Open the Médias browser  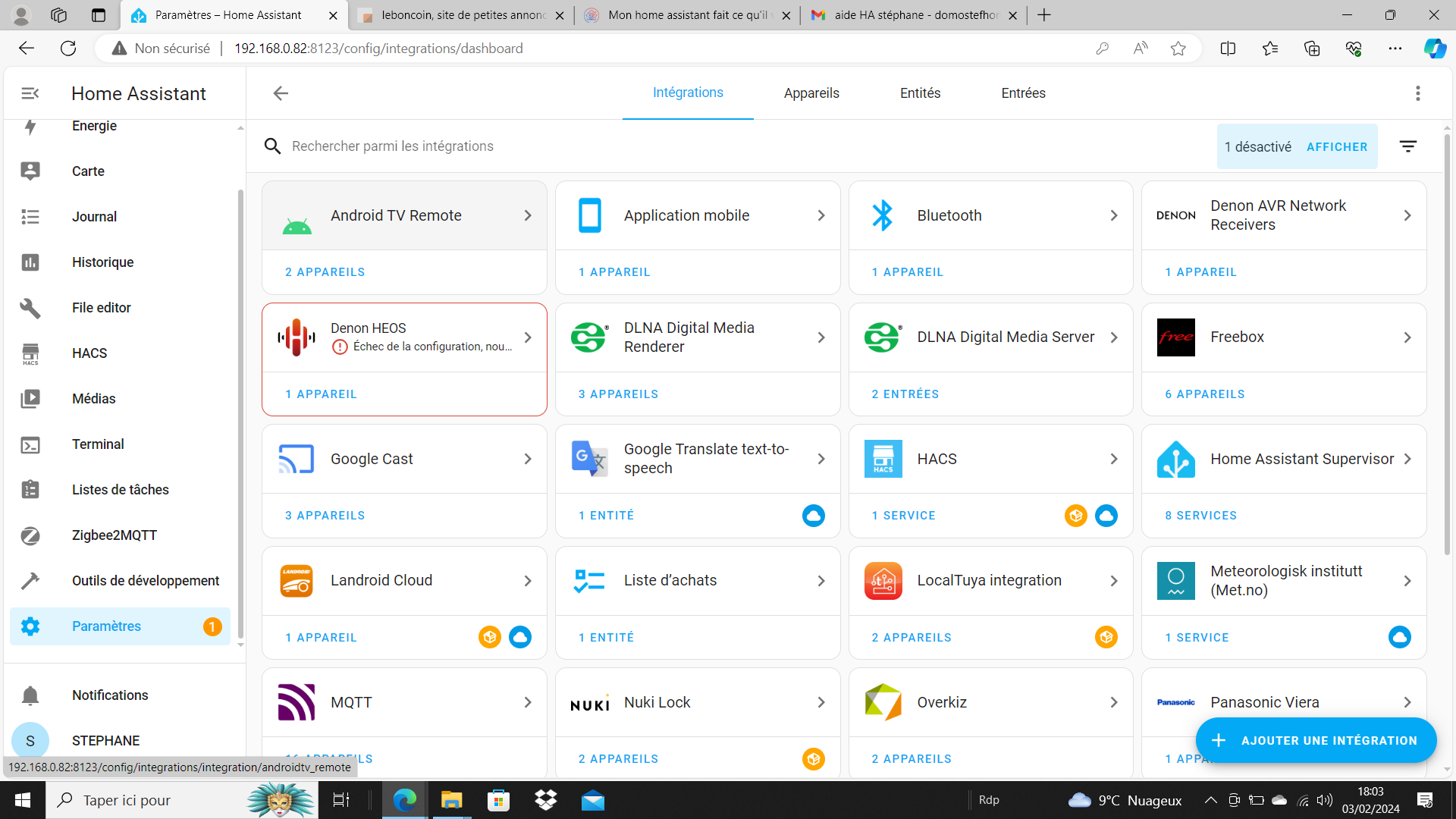click(x=120, y=399)
